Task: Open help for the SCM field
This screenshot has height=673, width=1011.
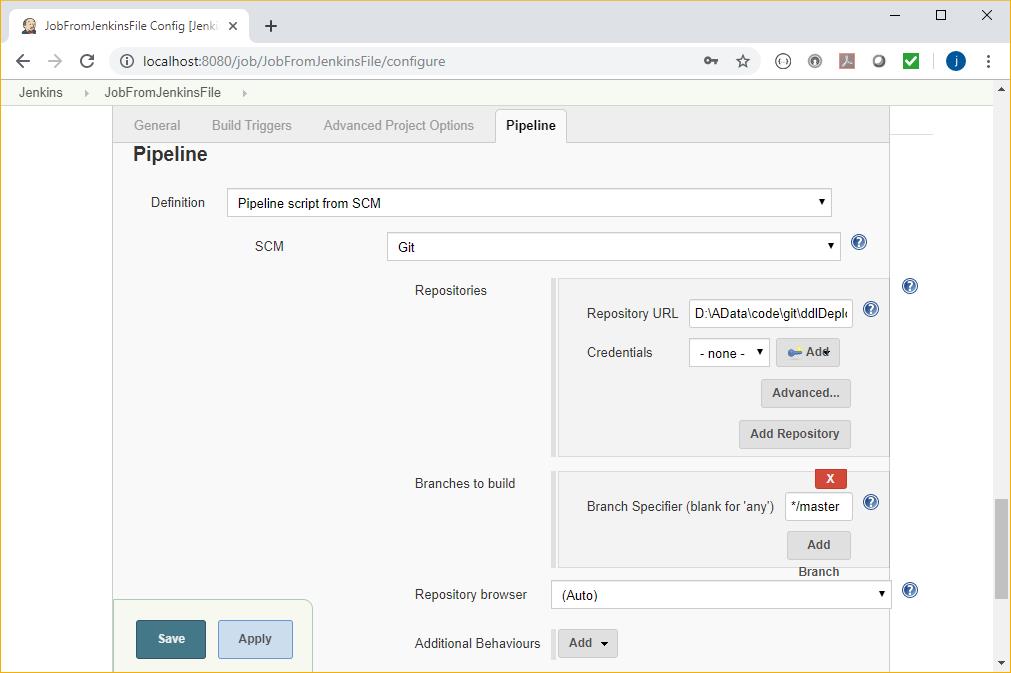Action: point(859,242)
